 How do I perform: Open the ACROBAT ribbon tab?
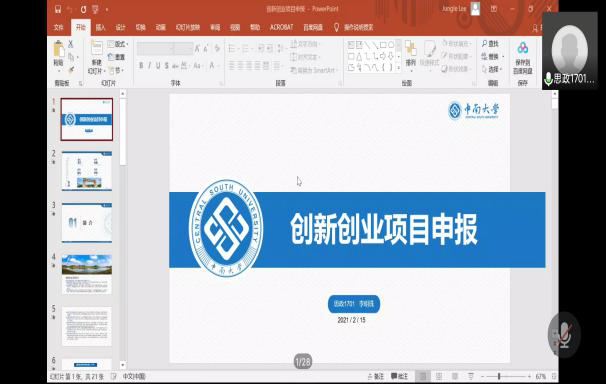281,27
